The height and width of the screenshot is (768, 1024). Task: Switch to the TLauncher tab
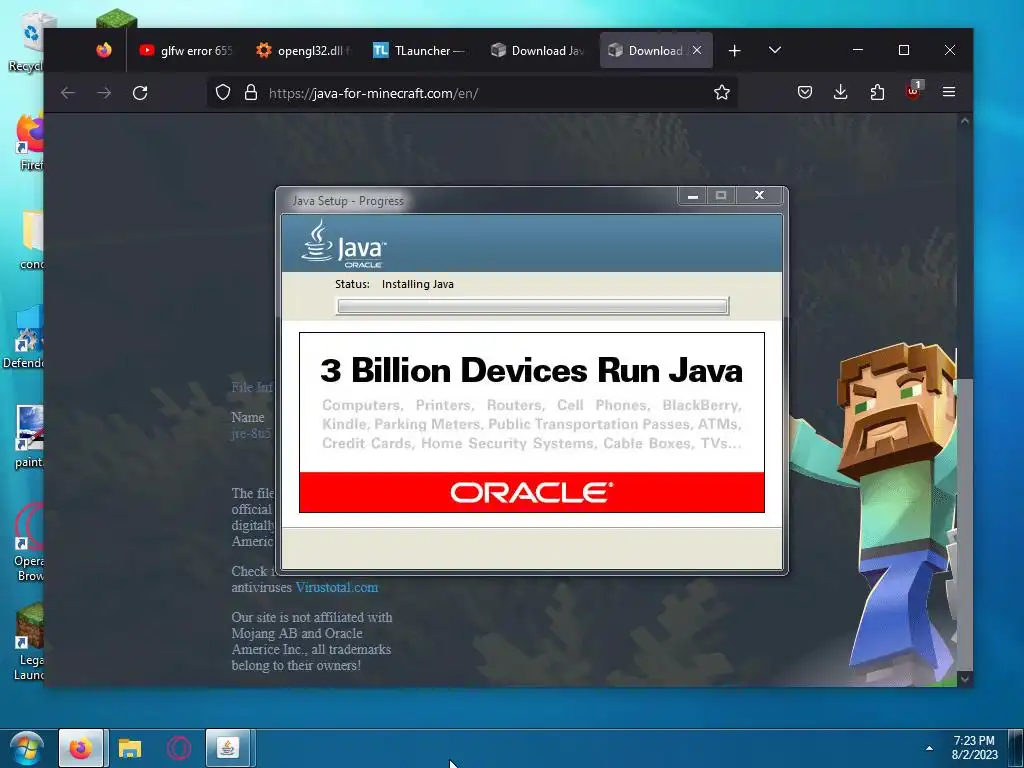[419, 50]
